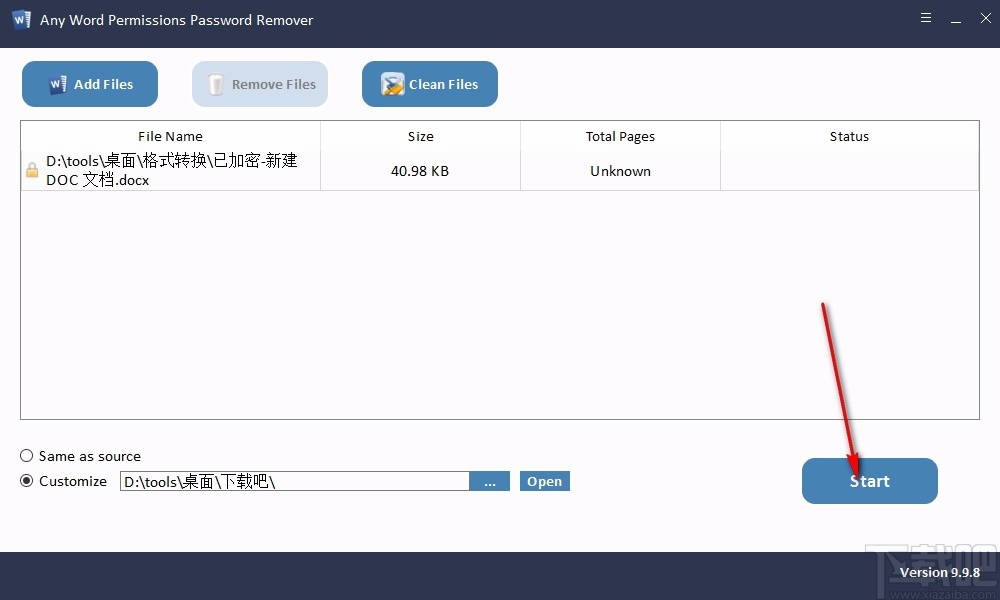Click the Word icon on Add Files button
The height and width of the screenshot is (600, 1000).
(58, 84)
